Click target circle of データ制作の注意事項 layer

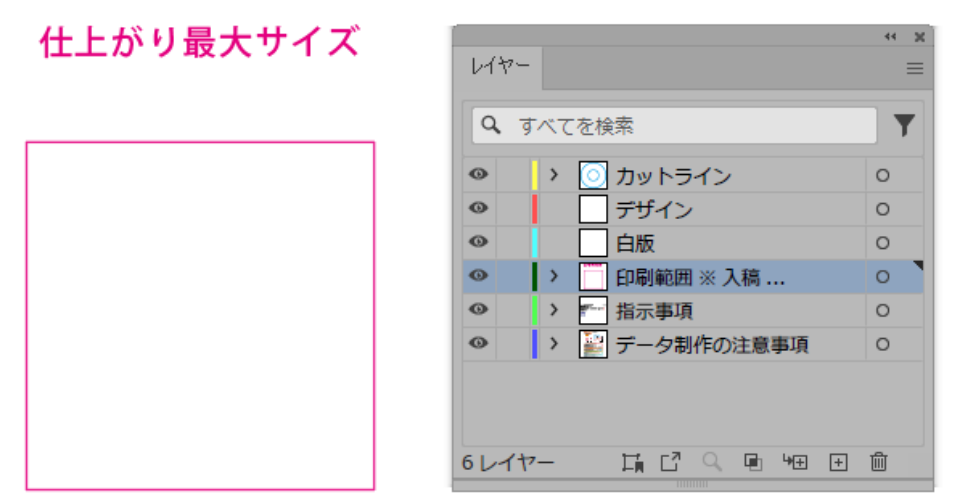(x=882, y=344)
